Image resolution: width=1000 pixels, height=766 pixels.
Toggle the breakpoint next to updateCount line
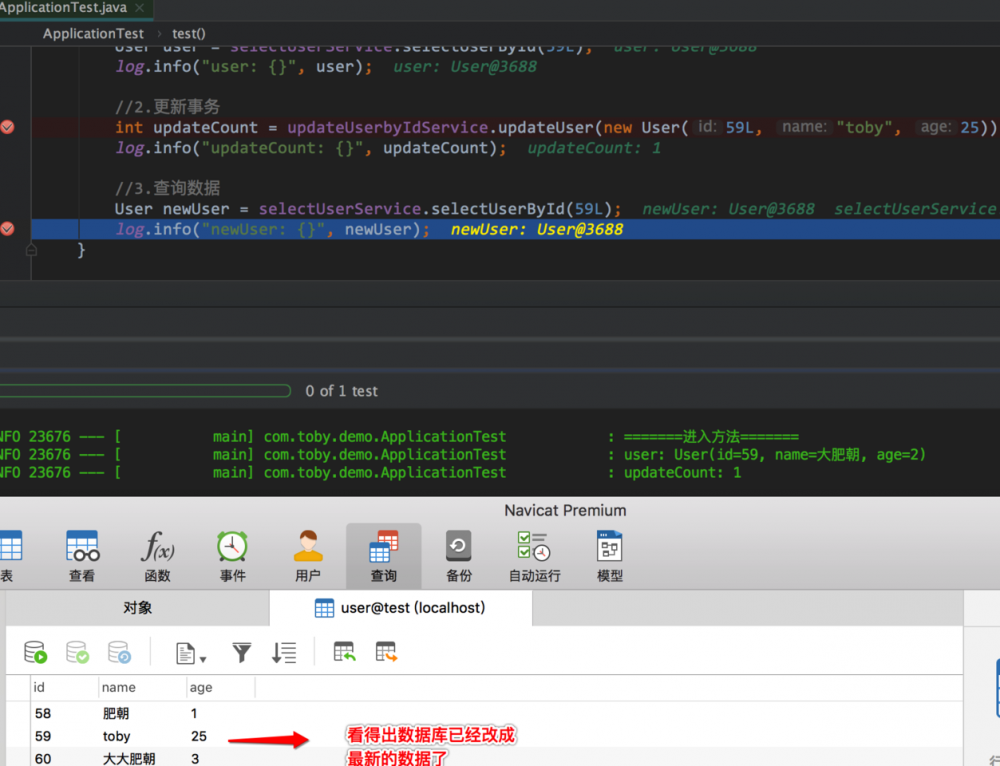7,127
